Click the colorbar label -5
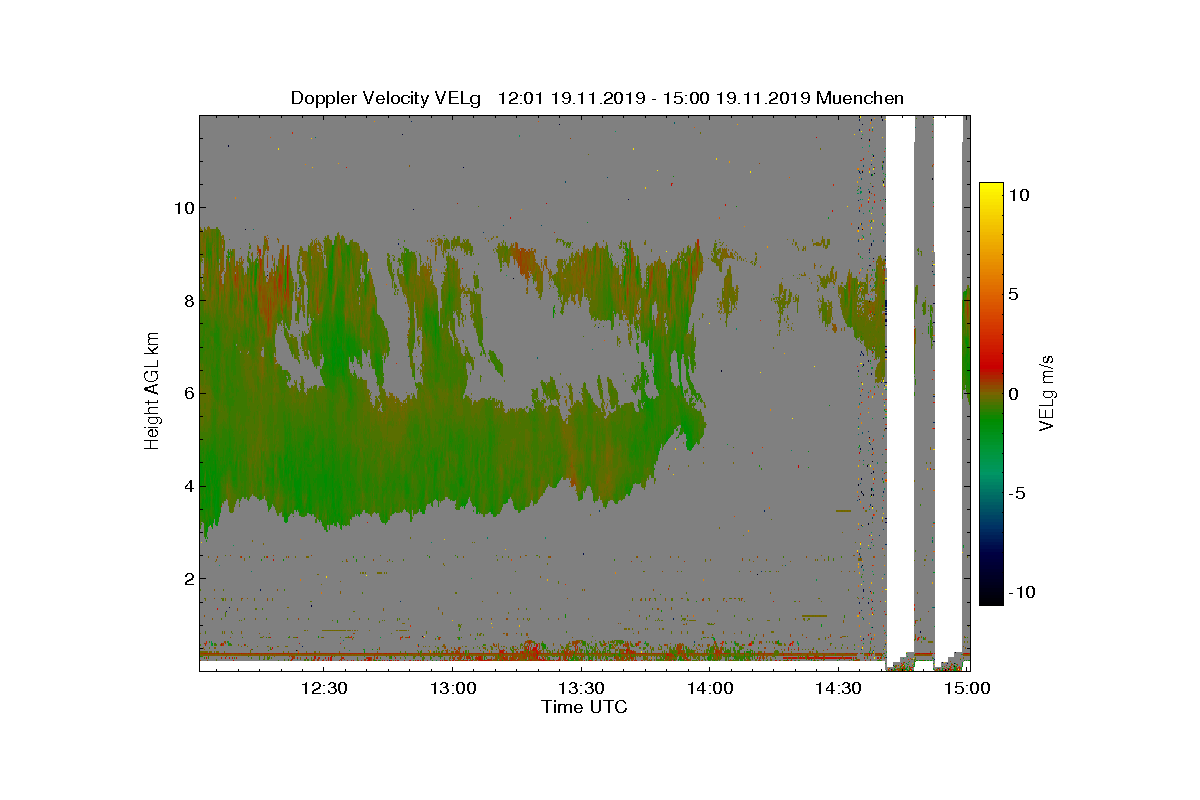Screen dimensions: 1200x800 click(x=1016, y=493)
